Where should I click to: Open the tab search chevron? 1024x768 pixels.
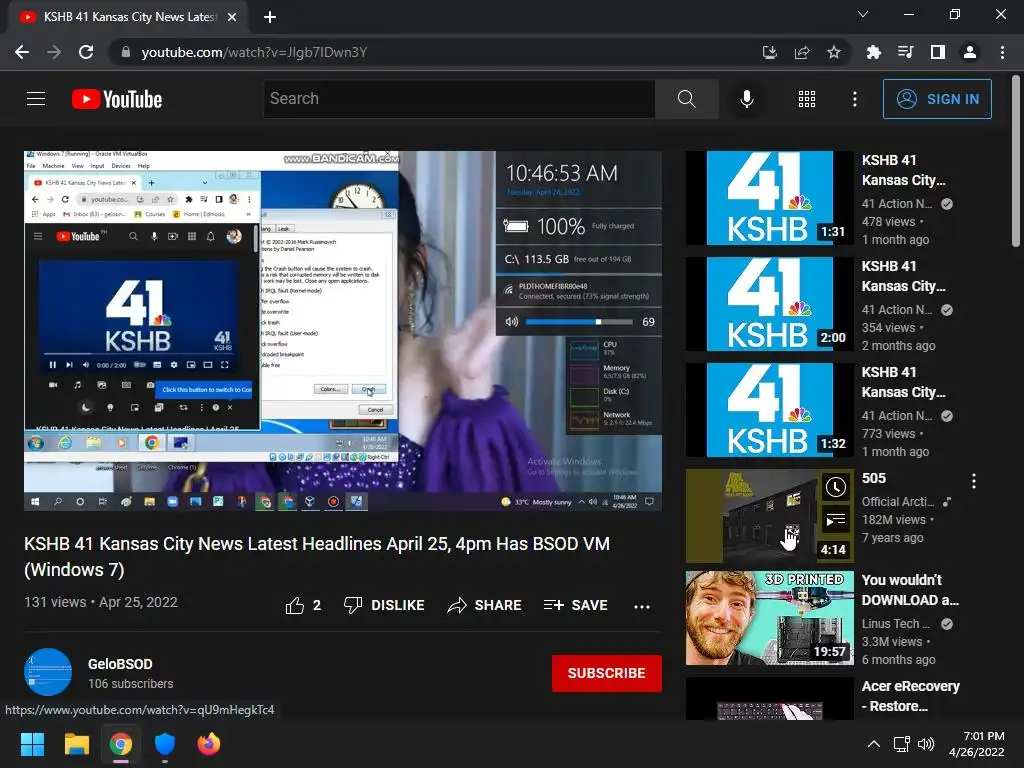(x=863, y=14)
